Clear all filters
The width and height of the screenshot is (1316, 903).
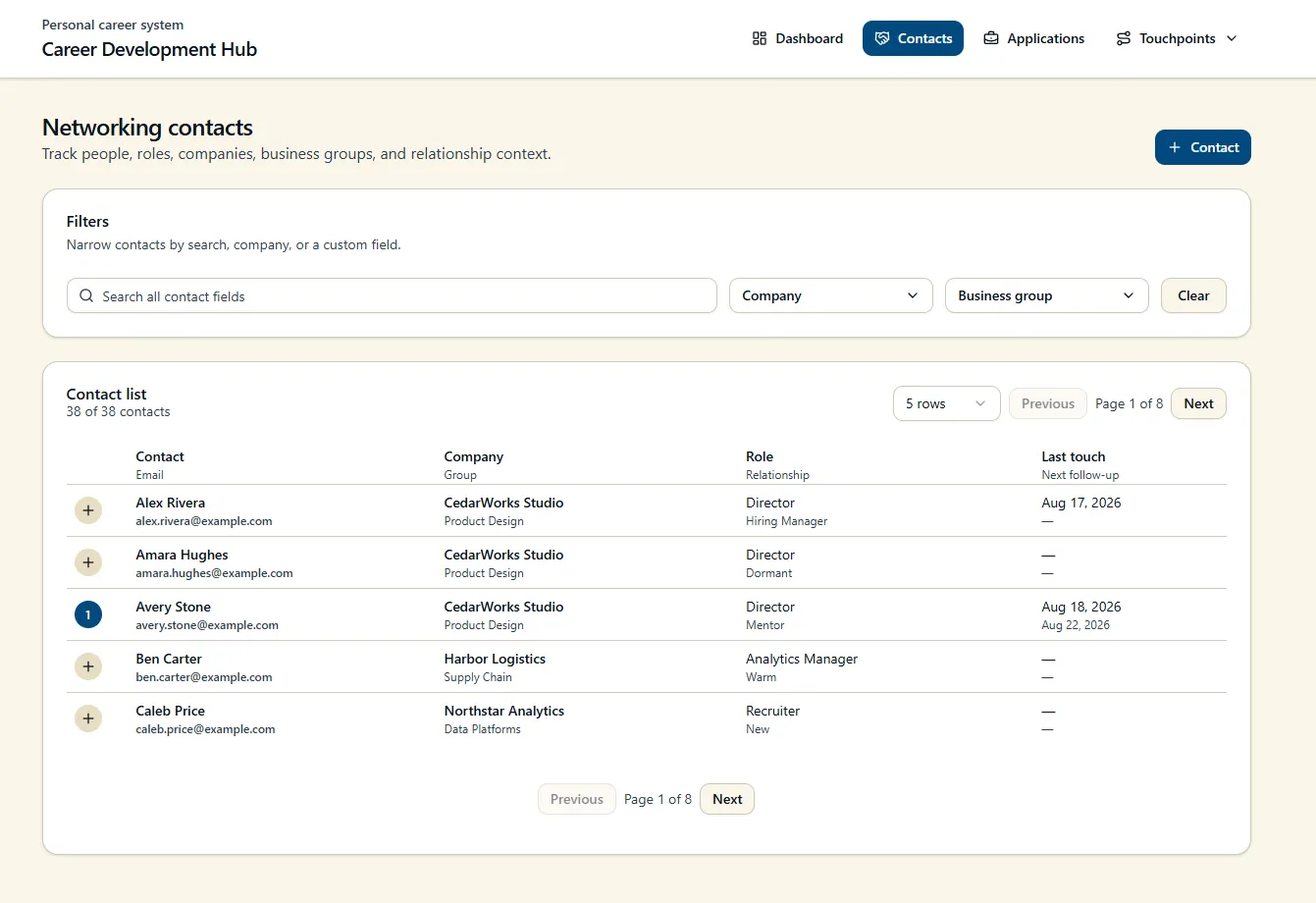pos(1193,295)
